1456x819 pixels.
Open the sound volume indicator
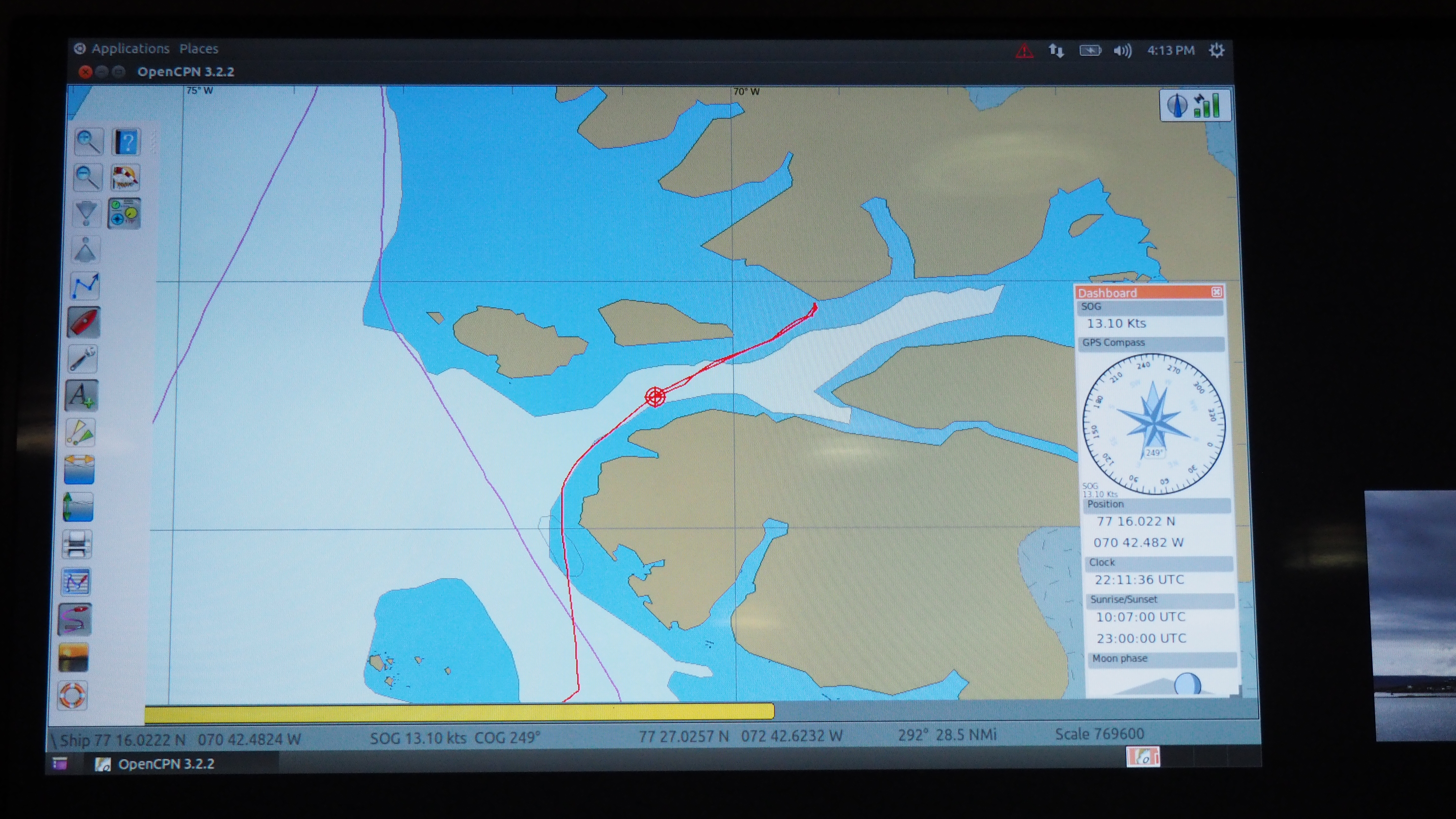[x=1123, y=51]
